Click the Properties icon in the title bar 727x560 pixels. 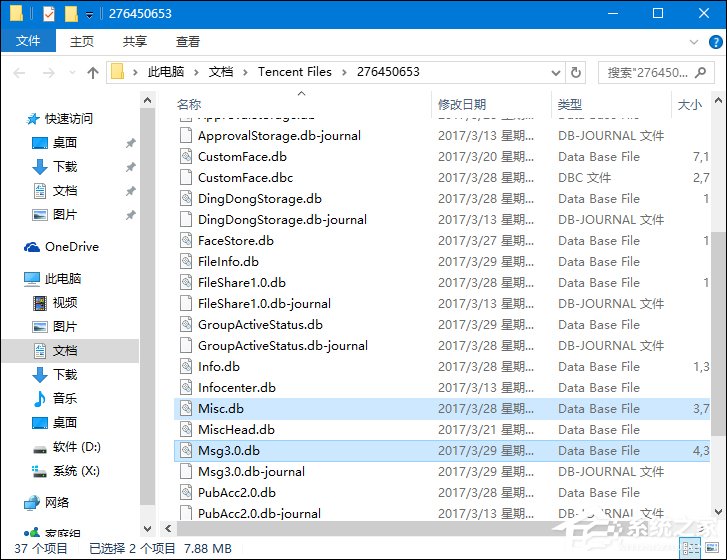tap(49, 14)
